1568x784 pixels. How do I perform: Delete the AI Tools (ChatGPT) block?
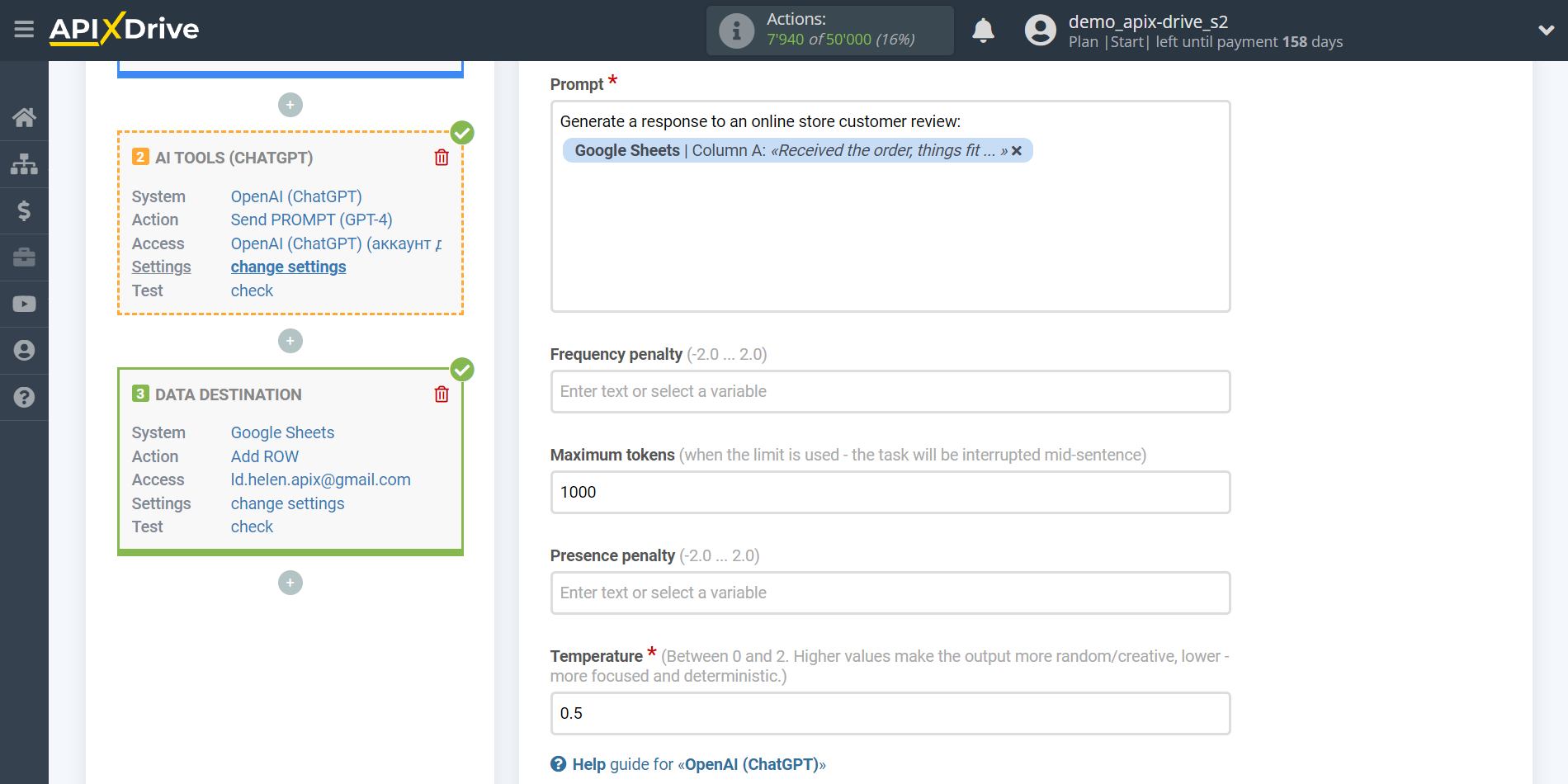pos(442,157)
